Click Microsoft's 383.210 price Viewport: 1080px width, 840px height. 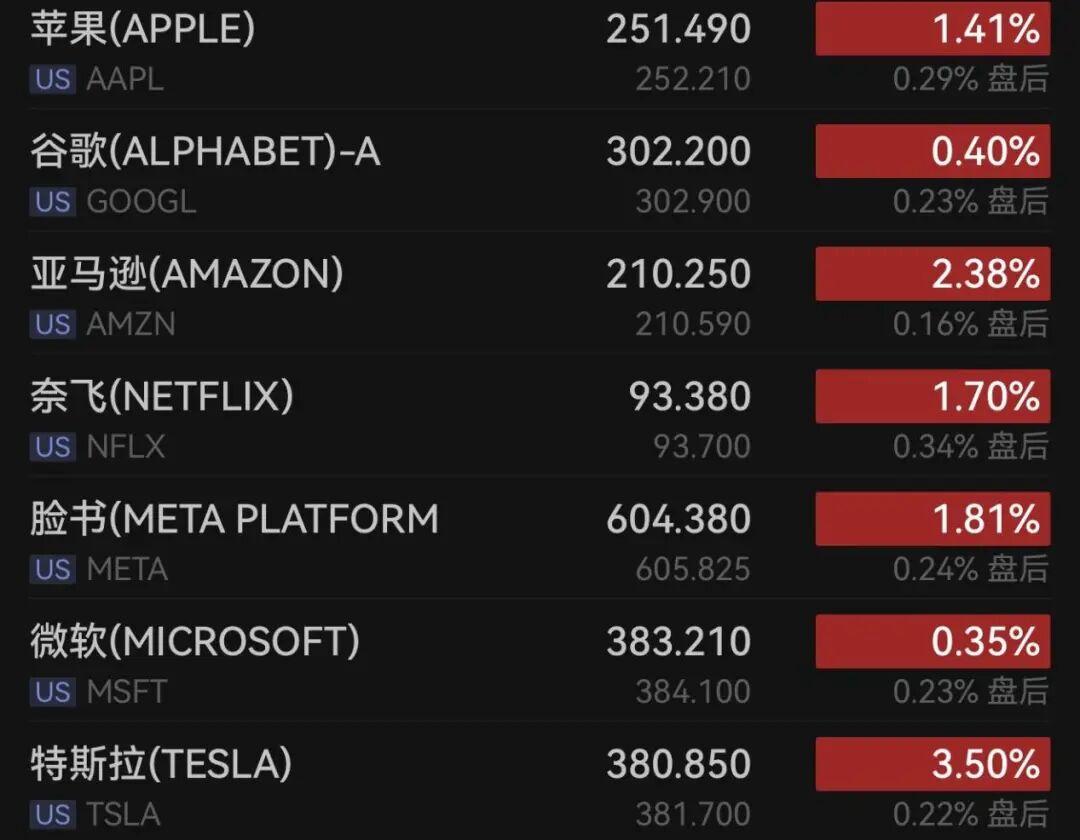click(678, 642)
